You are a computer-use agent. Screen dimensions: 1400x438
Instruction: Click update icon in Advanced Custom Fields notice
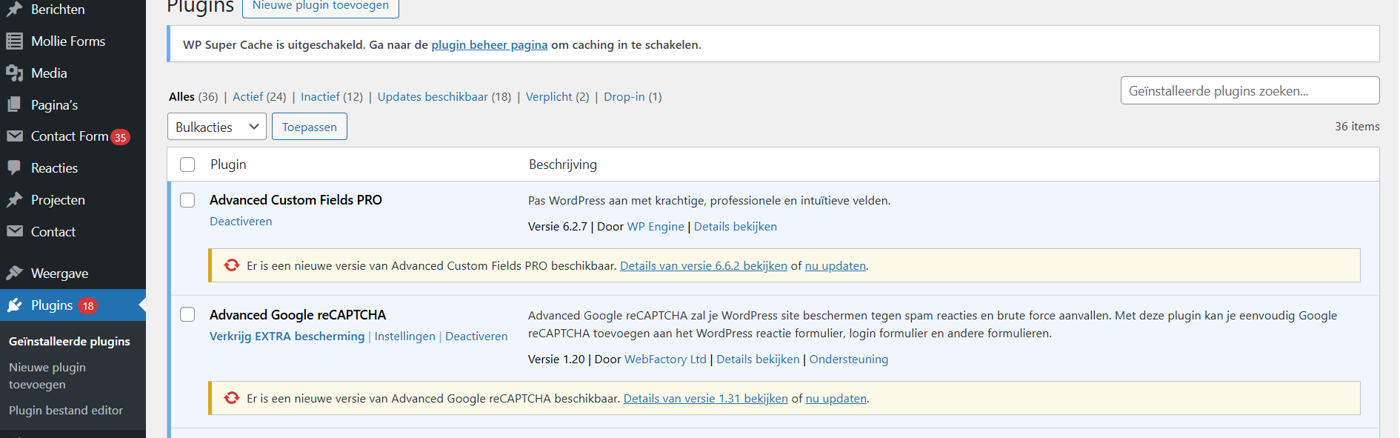point(232,266)
